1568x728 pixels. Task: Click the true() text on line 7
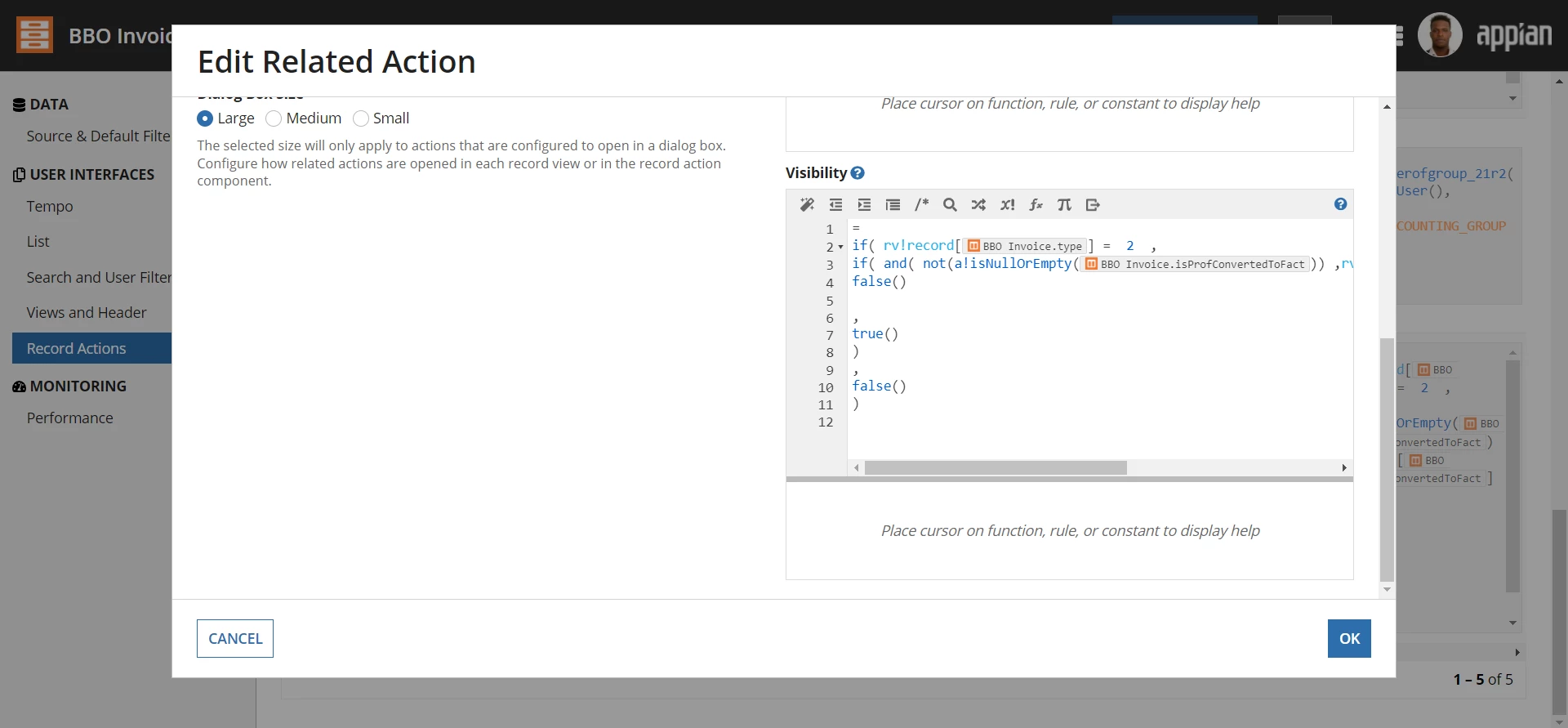(x=875, y=334)
